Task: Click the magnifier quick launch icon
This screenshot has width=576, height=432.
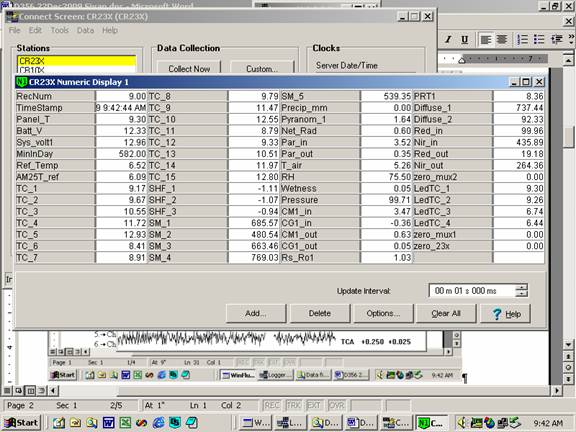Action: tap(92, 423)
